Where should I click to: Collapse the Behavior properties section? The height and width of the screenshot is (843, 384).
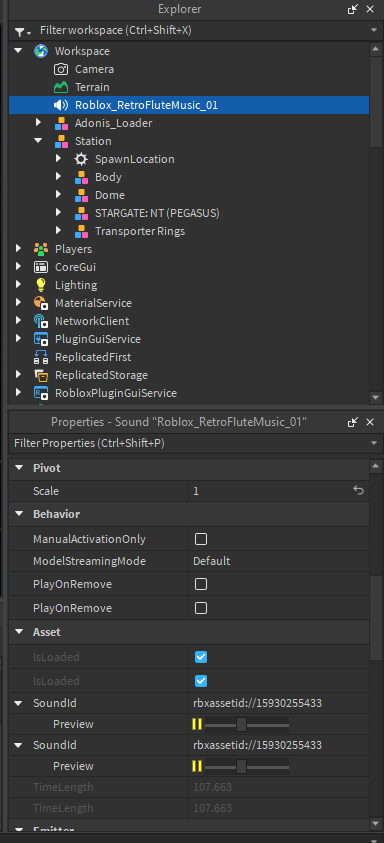(x=19, y=514)
